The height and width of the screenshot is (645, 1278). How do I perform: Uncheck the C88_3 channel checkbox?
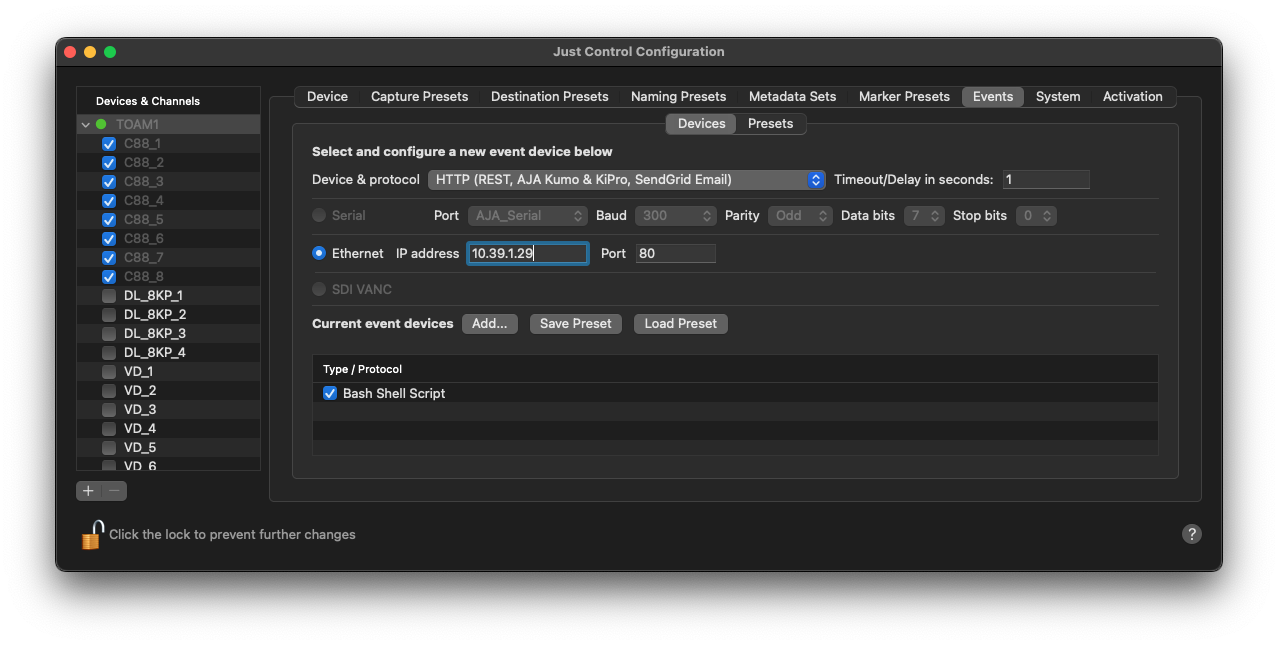(109, 182)
